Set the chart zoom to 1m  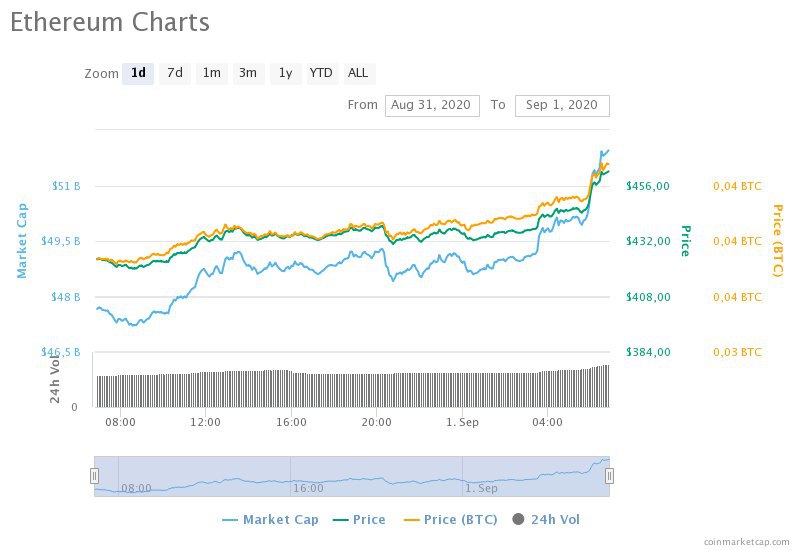click(211, 73)
